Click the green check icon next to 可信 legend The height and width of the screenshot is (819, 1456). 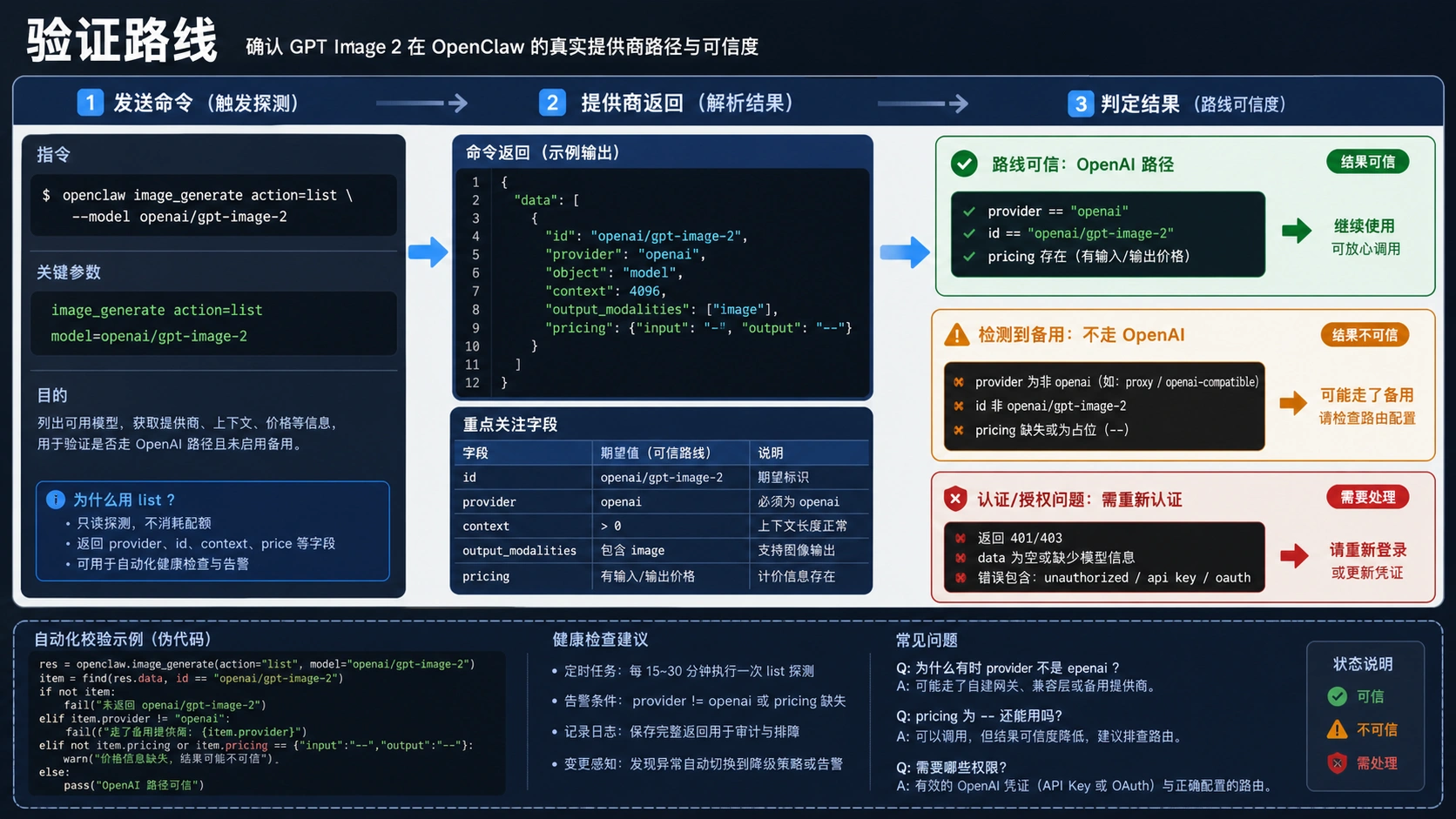1337,696
